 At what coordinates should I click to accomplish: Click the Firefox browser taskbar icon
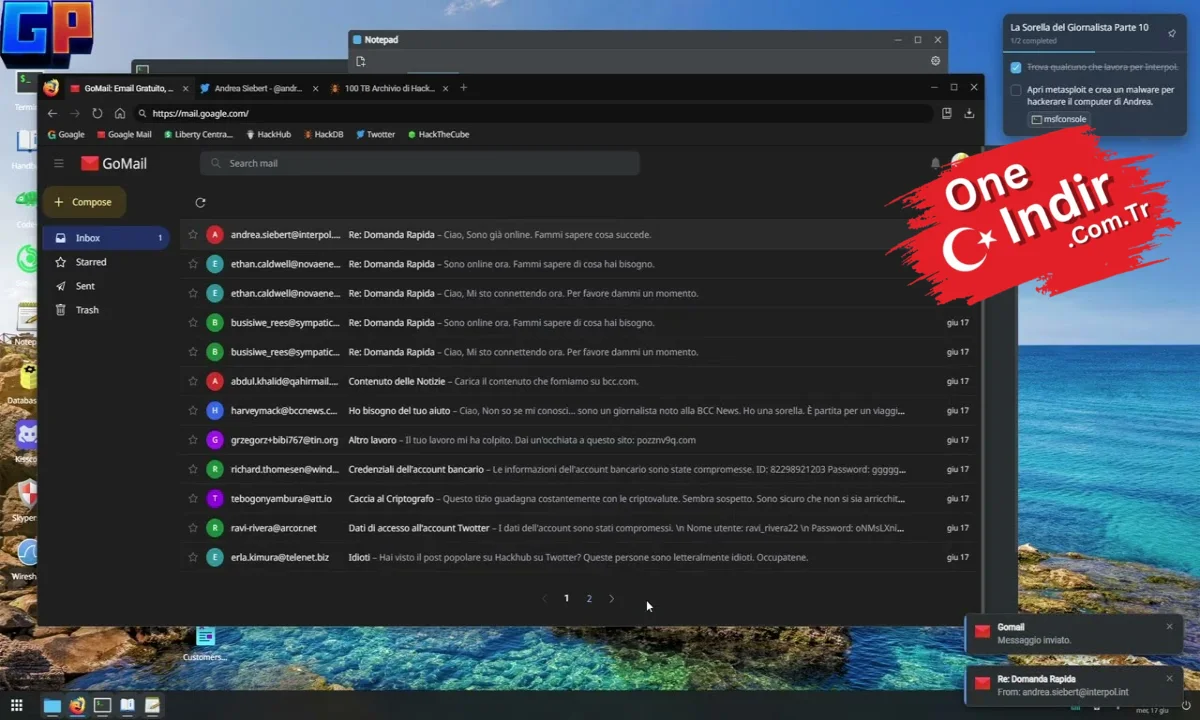click(78, 705)
